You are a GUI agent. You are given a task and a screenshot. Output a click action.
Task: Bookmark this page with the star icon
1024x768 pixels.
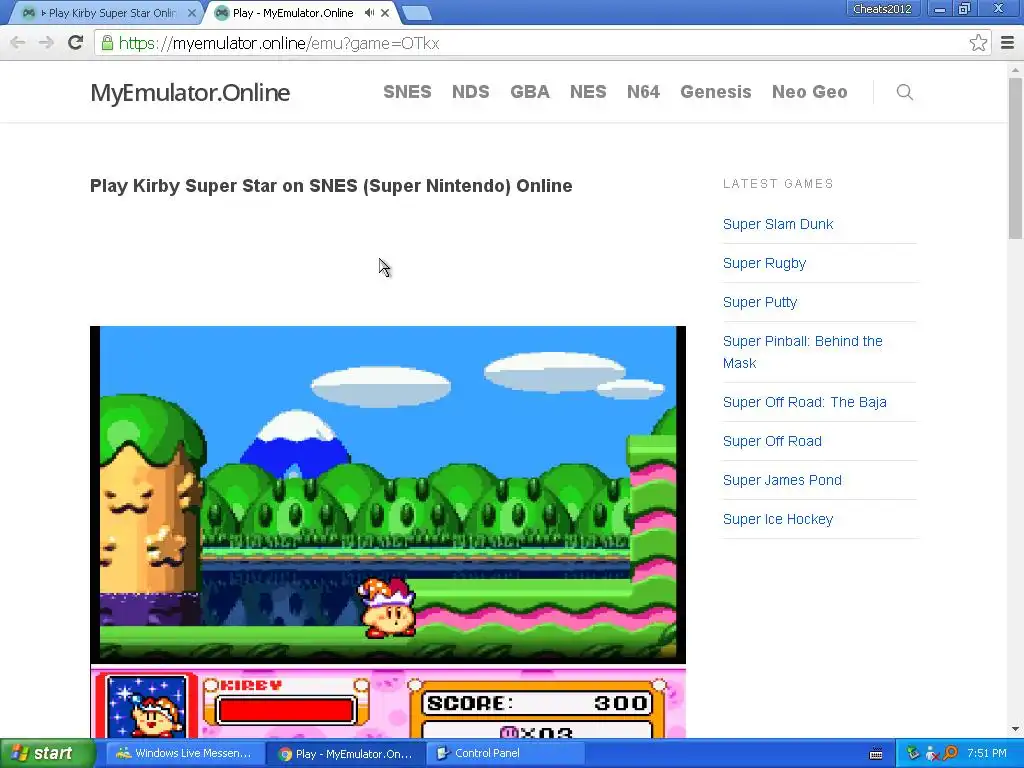pyautogui.click(x=978, y=43)
